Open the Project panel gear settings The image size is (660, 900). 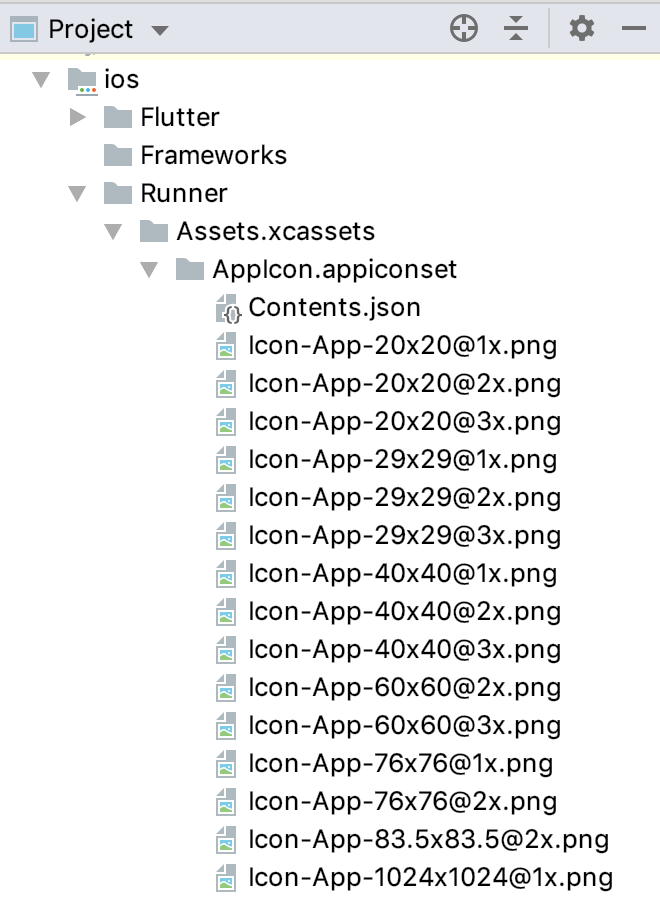pyautogui.click(x=581, y=28)
